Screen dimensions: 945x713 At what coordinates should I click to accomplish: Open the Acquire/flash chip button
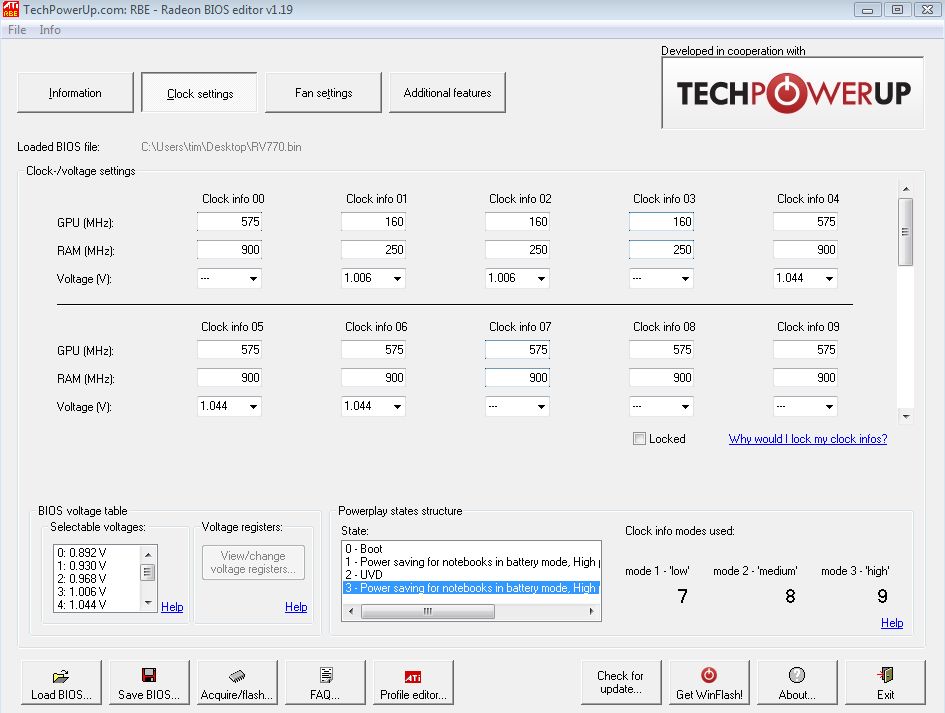[x=237, y=682]
